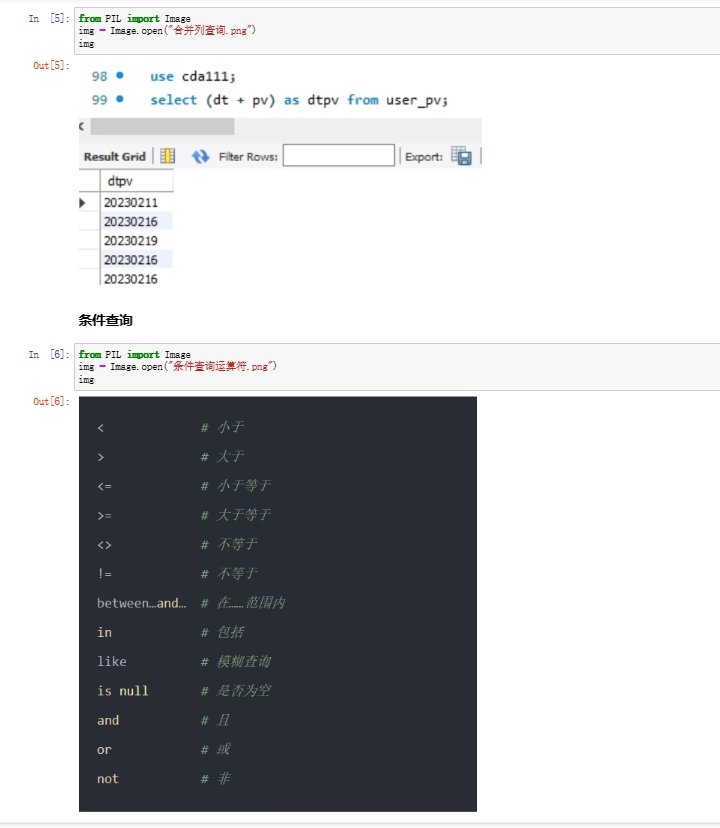Click the dtpv column header
Screen dimensions: 720x828
point(136,181)
